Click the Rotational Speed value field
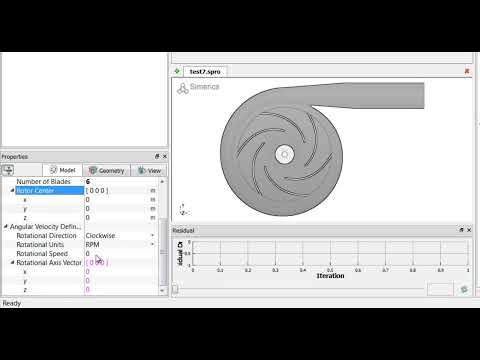480x360 pixels. [120, 253]
